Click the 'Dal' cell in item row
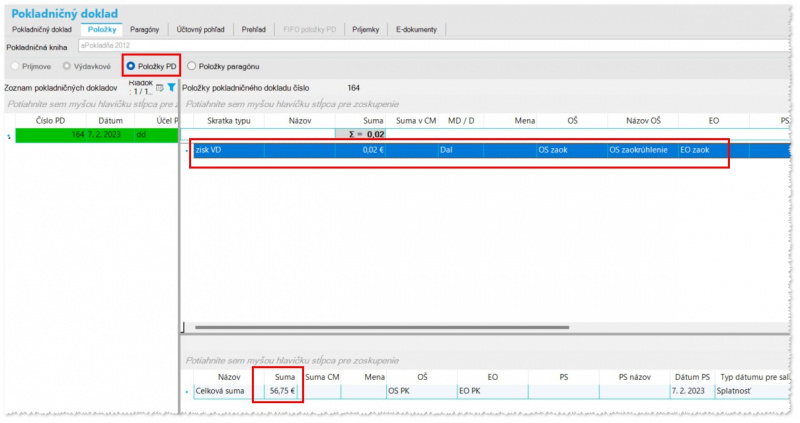The width and height of the screenshot is (800, 423). coord(461,151)
